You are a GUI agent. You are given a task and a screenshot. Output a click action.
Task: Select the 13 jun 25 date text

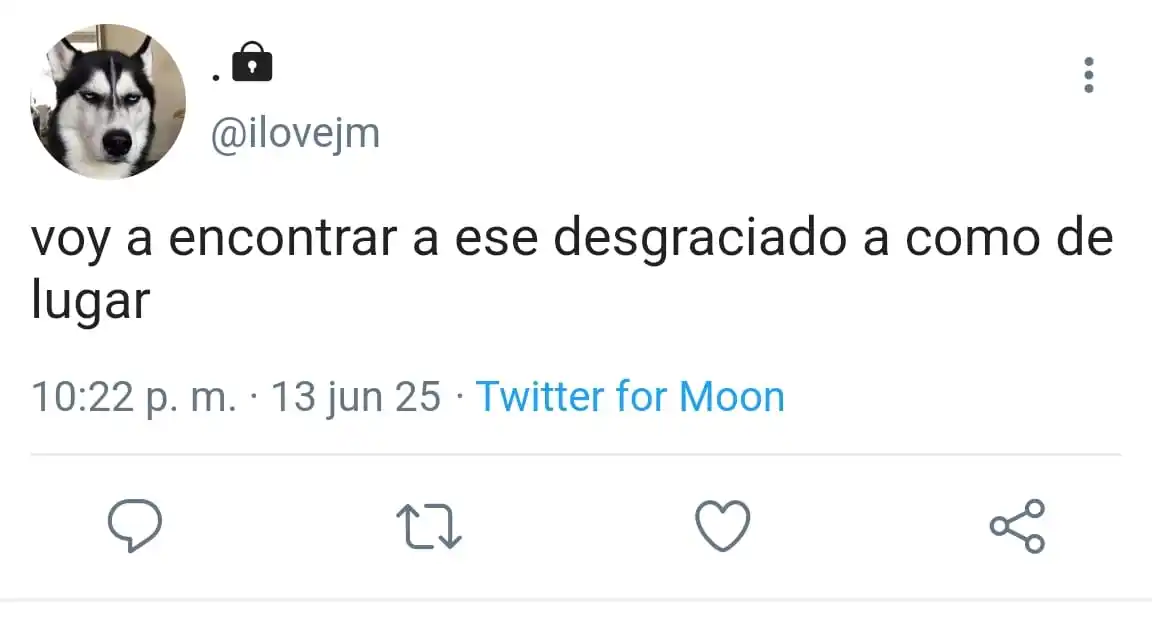[356, 398]
